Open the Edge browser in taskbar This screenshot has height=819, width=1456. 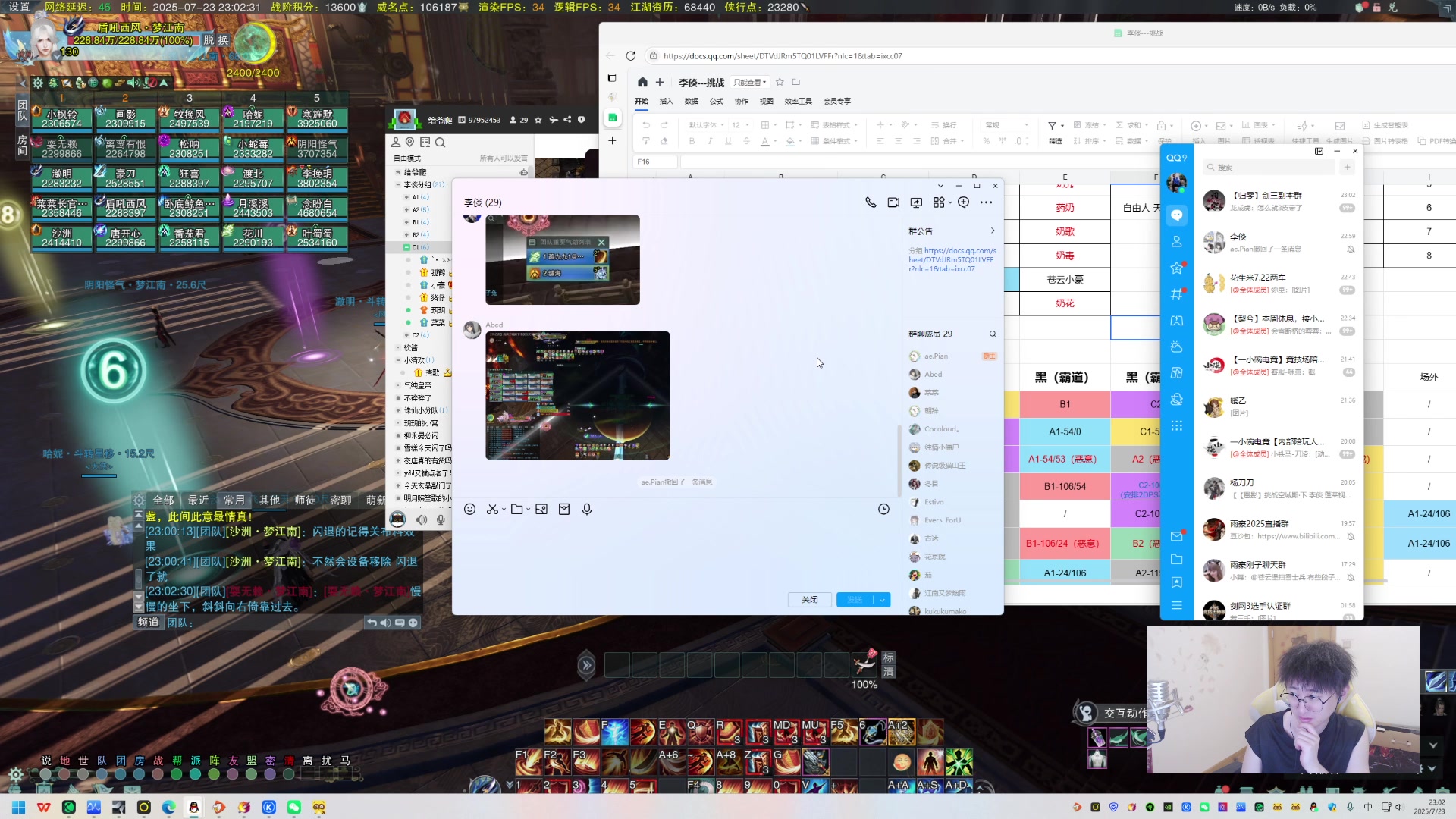[x=168, y=808]
